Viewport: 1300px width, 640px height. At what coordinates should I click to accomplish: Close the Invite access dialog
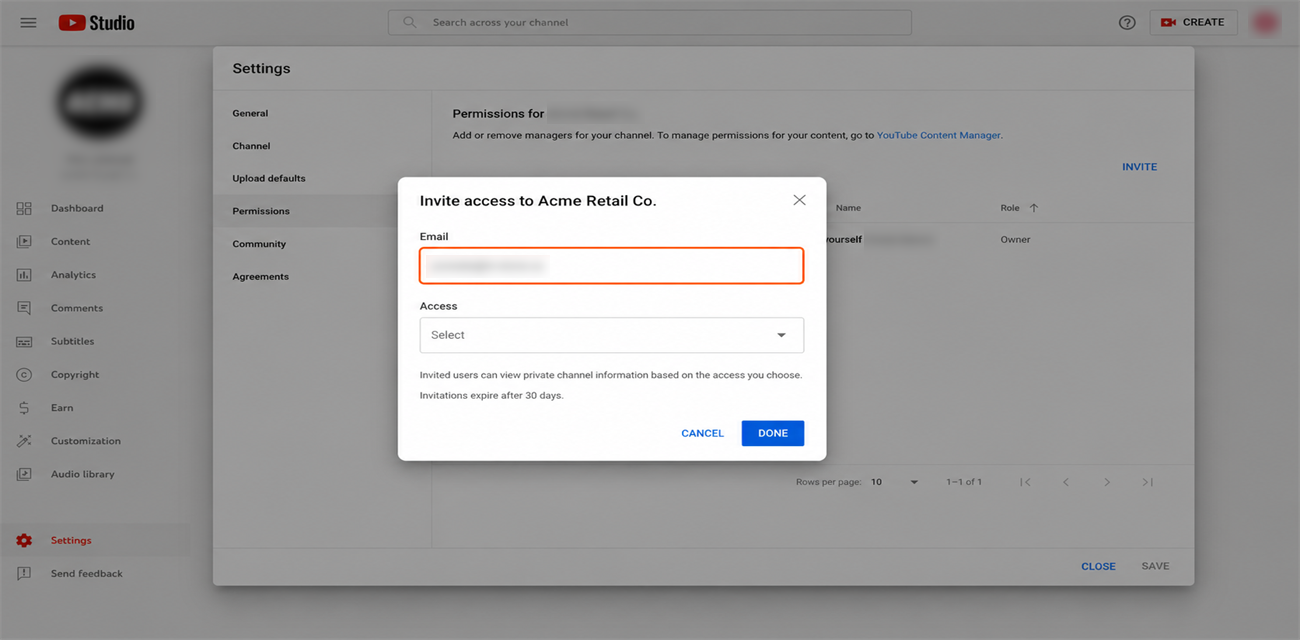799,200
